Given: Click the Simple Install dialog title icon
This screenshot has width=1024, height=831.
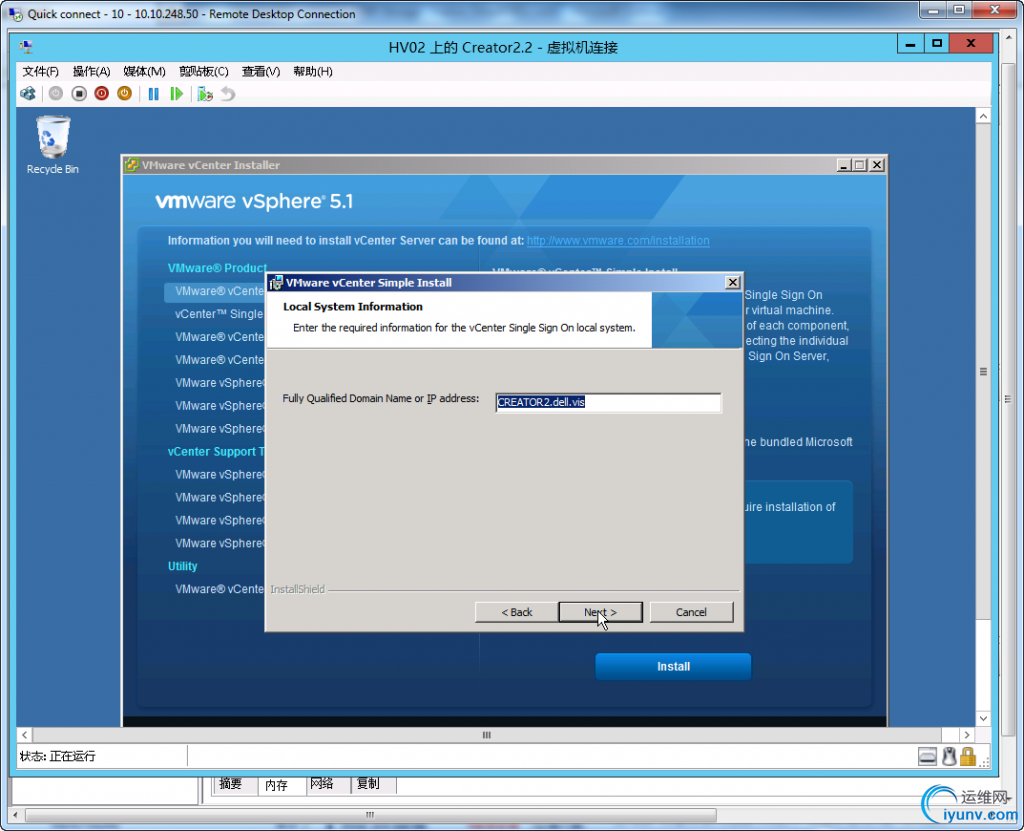Looking at the screenshot, I should [x=276, y=283].
